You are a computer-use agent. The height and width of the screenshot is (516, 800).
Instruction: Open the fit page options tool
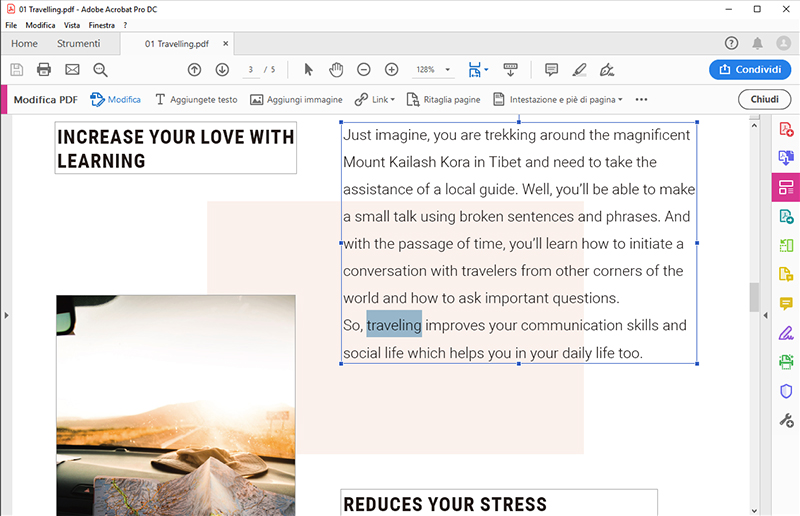(x=478, y=69)
